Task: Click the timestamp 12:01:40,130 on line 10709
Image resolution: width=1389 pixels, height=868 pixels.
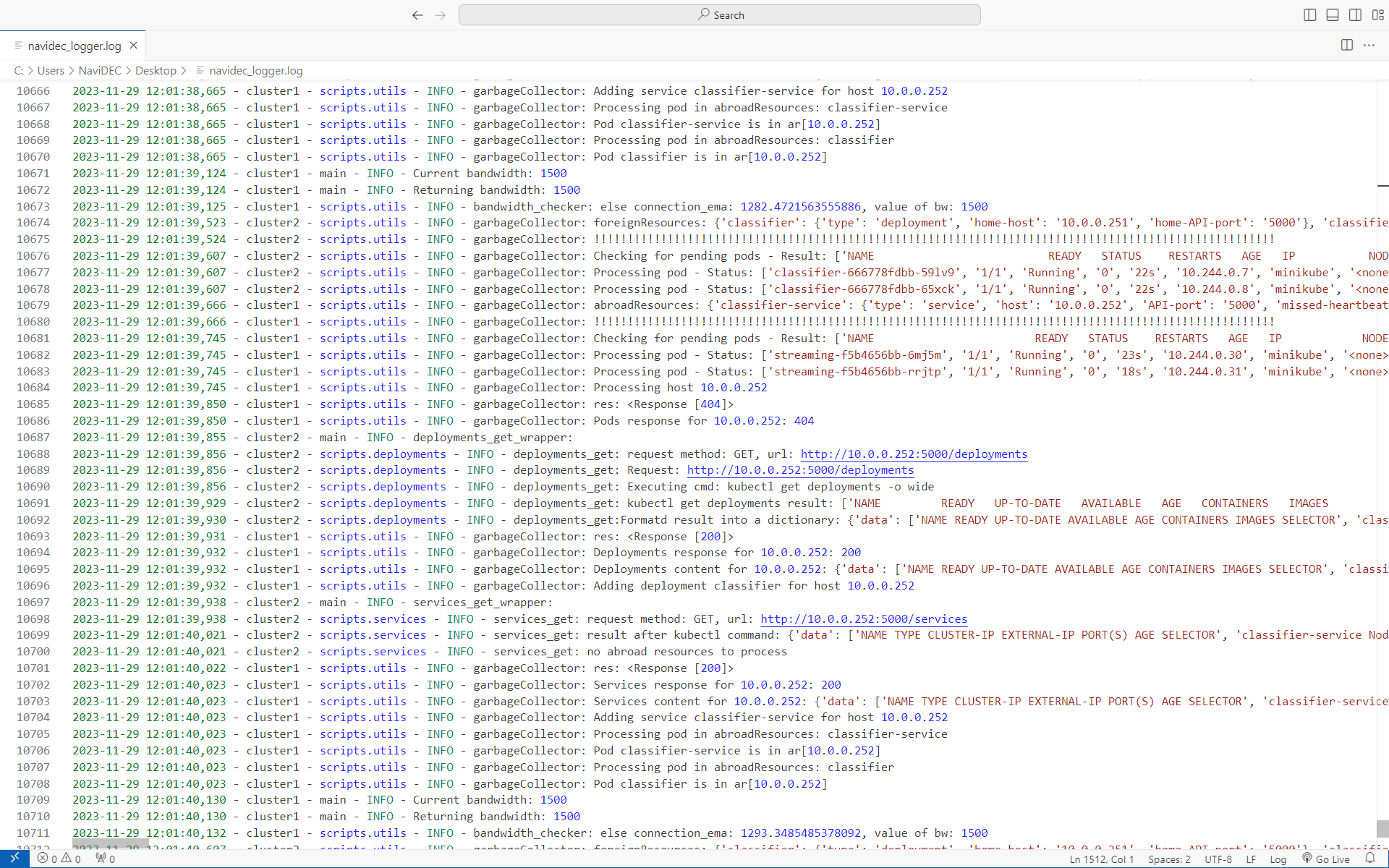Action: [x=186, y=800]
